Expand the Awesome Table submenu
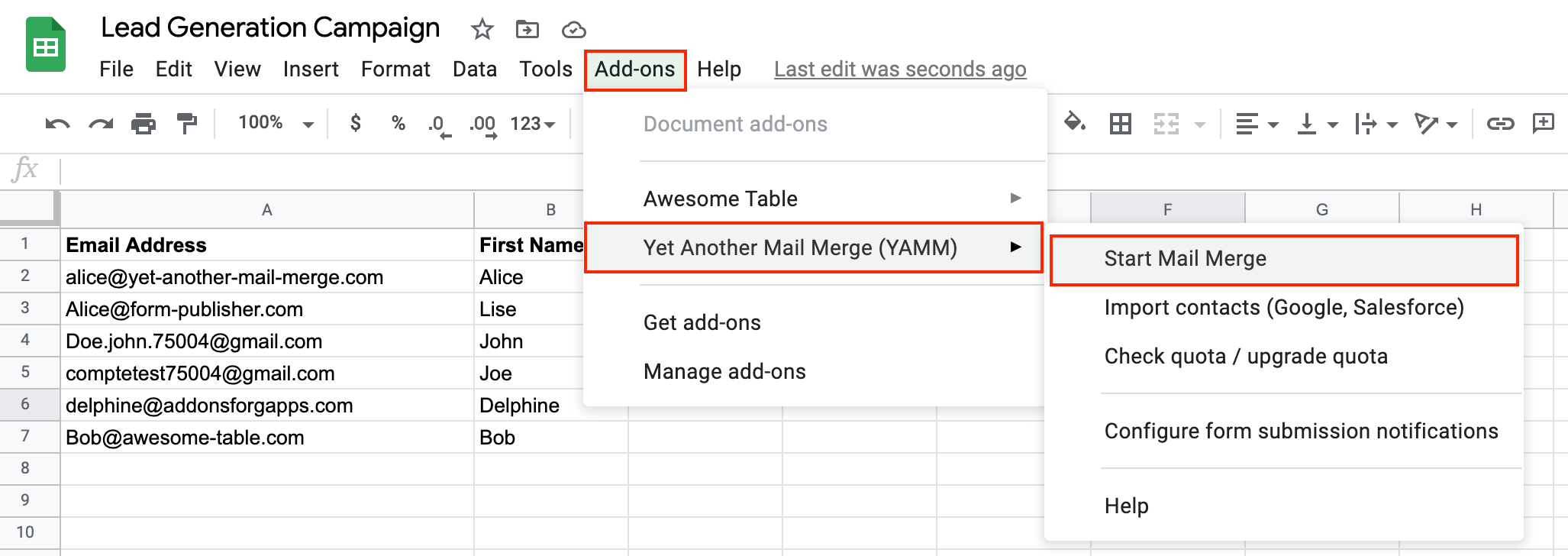Screen dimensions: 1568x556 coord(832,199)
